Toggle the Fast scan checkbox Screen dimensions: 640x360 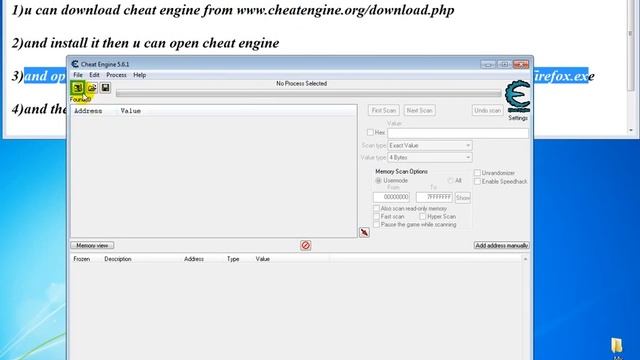[376, 216]
